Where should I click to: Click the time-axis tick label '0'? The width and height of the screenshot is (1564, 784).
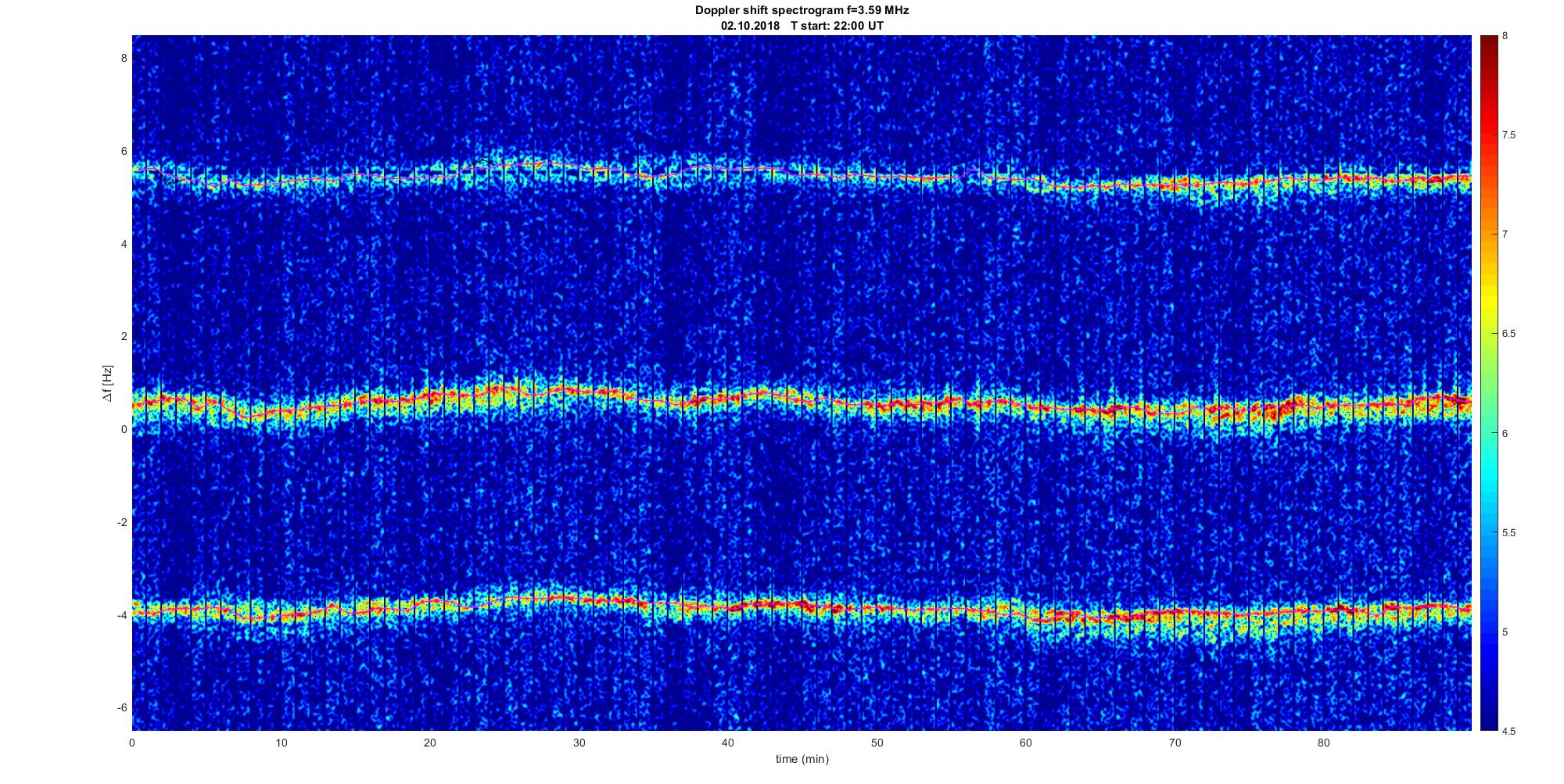[x=132, y=743]
